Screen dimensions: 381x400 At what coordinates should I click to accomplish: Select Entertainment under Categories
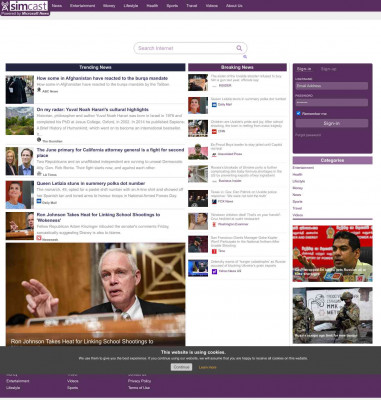coord(303,168)
